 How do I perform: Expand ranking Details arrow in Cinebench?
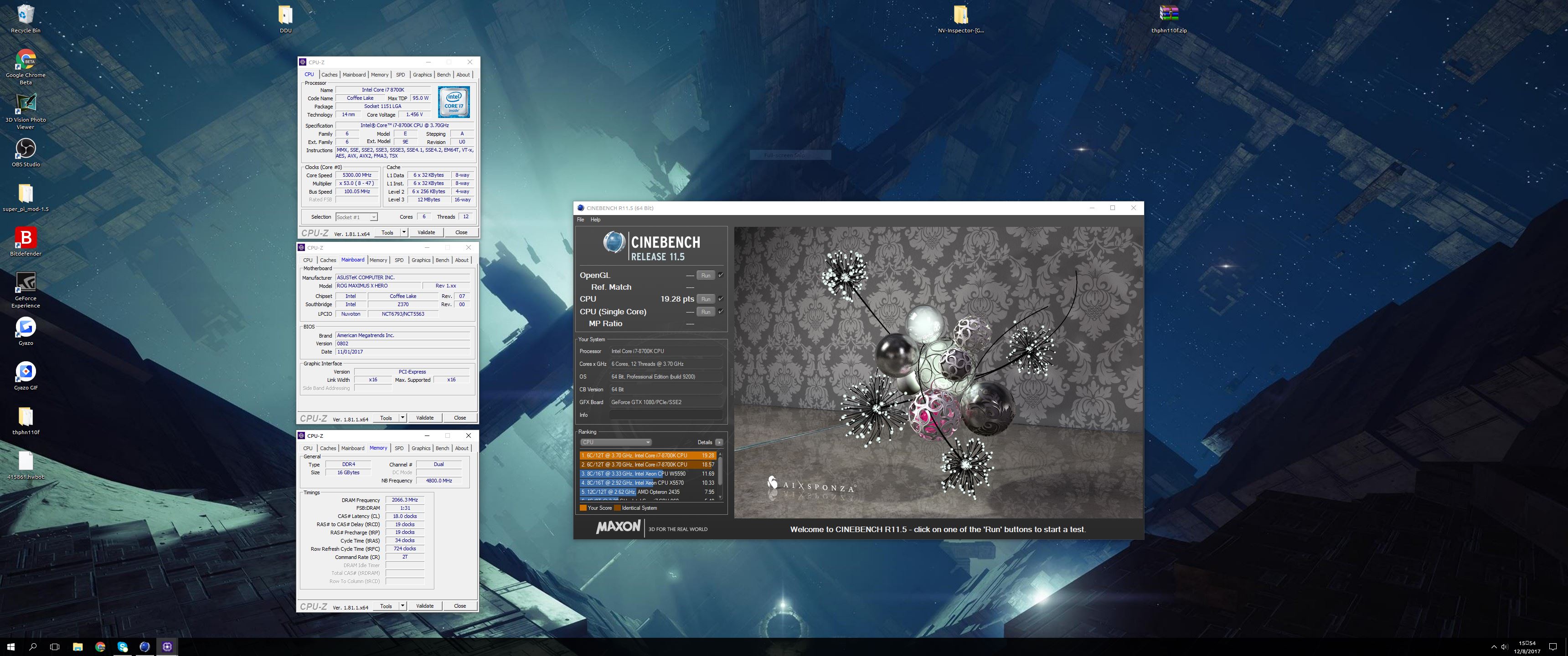(x=719, y=442)
